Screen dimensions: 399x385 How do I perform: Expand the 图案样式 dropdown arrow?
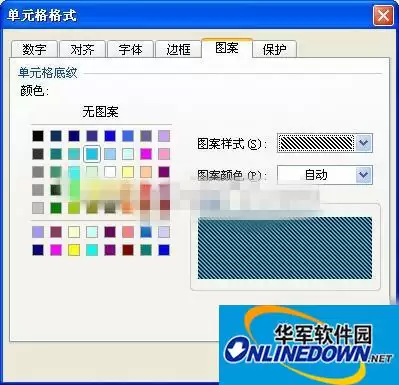pyautogui.click(x=363, y=143)
